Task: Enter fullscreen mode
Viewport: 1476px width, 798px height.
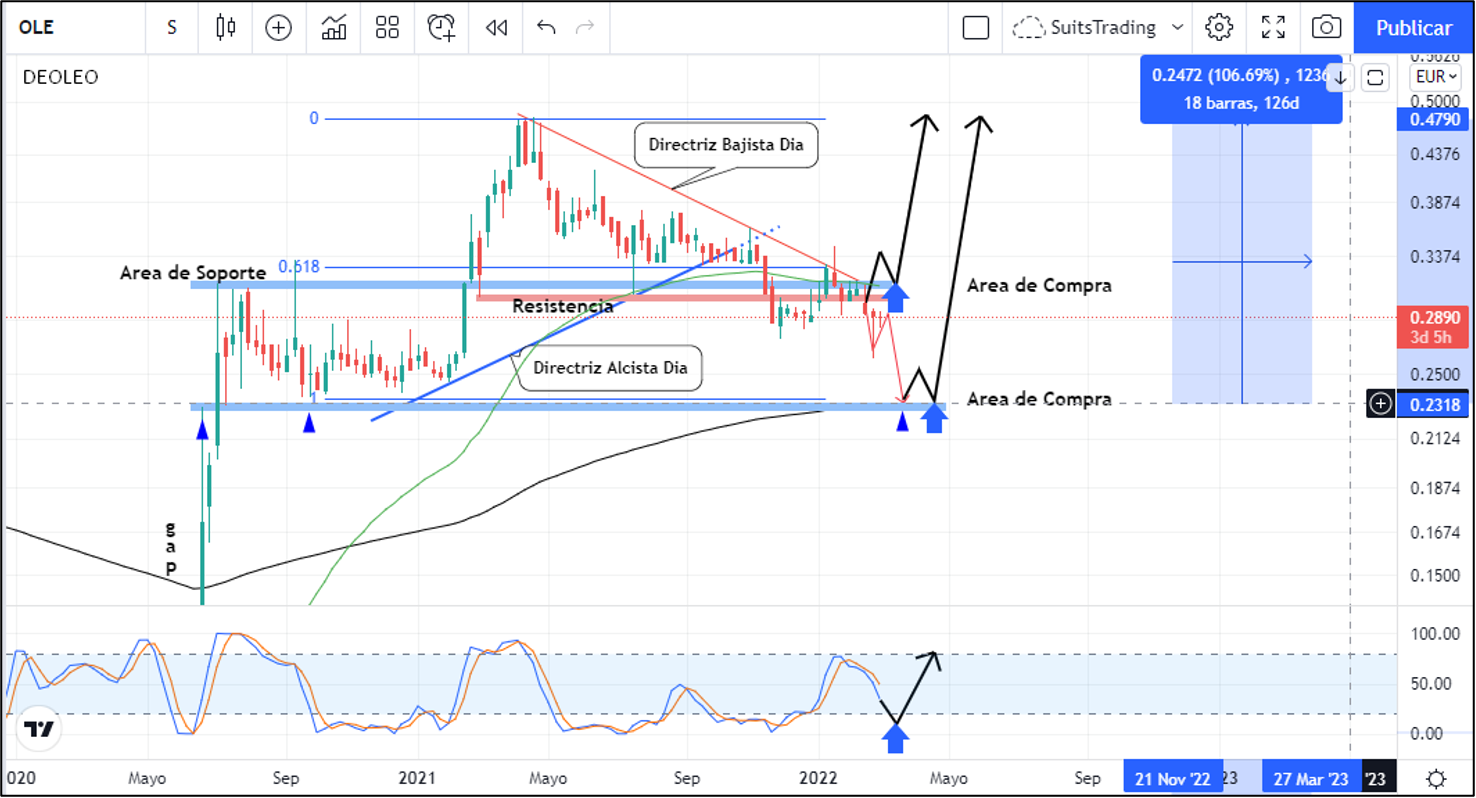Action: click(x=1273, y=27)
